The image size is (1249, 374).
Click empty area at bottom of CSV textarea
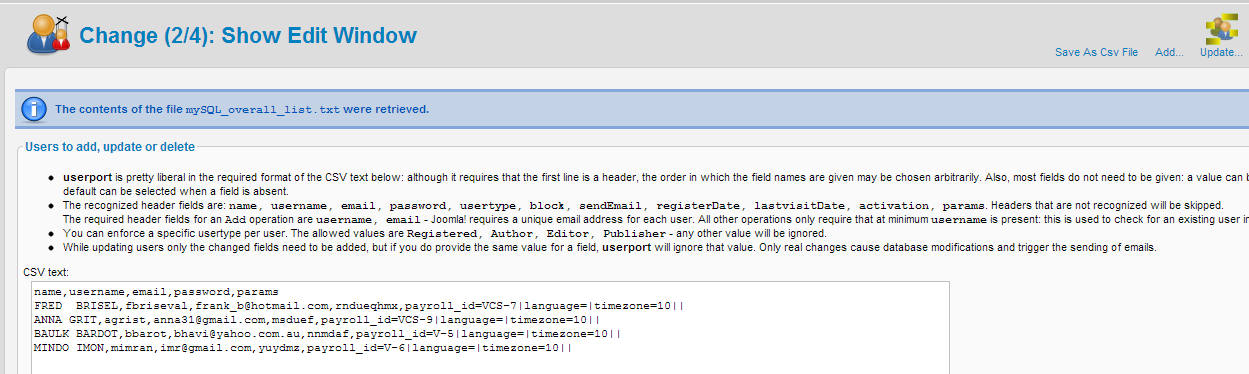point(490,364)
